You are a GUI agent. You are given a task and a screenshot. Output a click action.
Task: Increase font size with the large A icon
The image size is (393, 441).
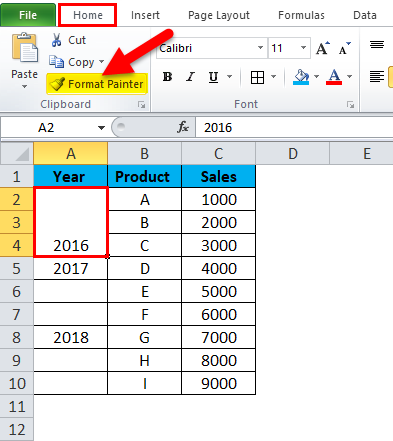coord(323,48)
